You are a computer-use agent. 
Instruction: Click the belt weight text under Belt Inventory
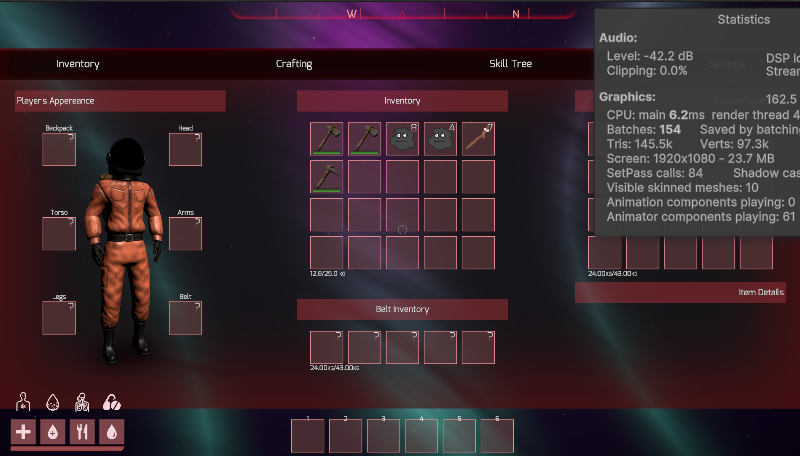(x=335, y=368)
